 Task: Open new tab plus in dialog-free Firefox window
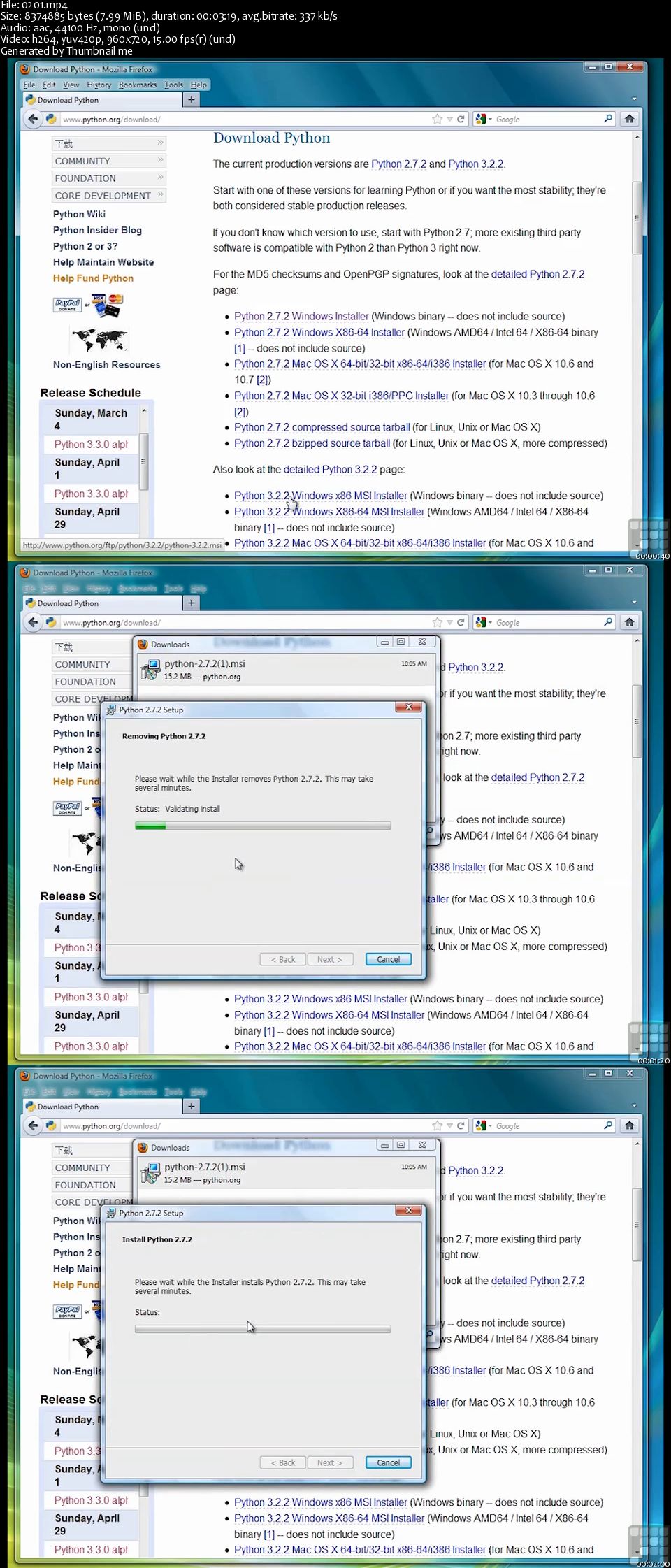pos(191,100)
